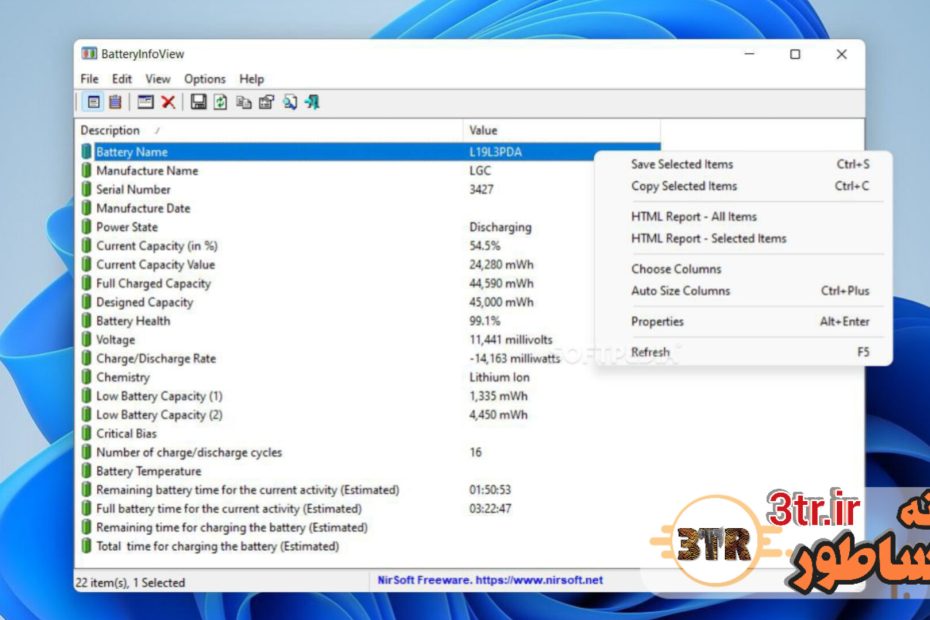Choose Save Selected Items from context menu
930x620 pixels.
[682, 165]
